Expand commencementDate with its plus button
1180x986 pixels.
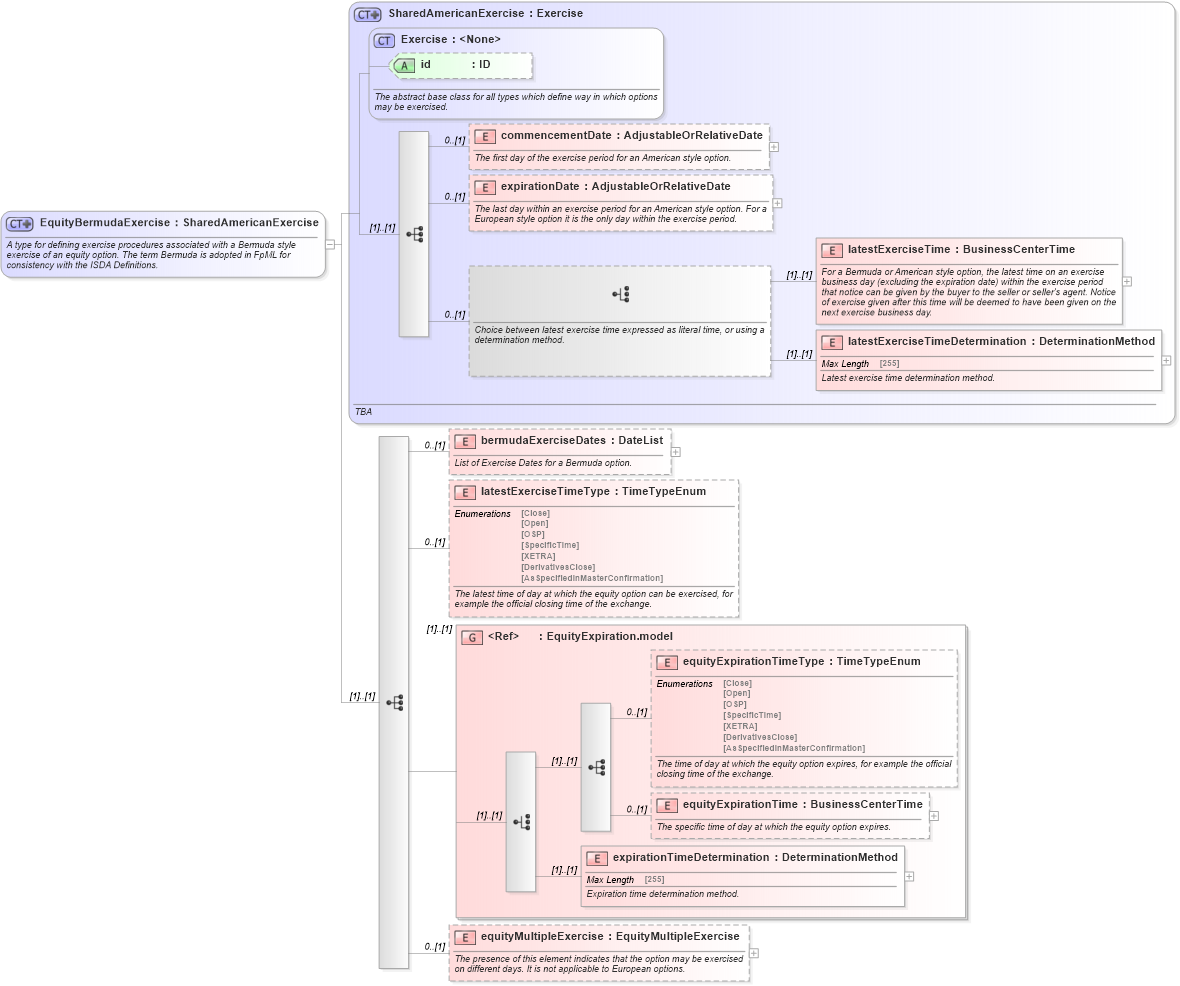point(773,146)
